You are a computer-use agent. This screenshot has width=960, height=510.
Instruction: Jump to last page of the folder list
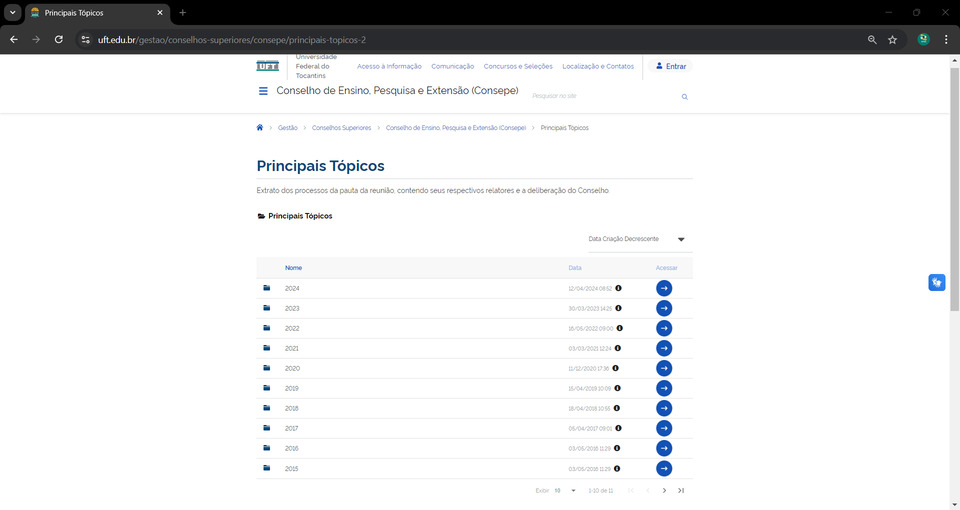point(681,490)
